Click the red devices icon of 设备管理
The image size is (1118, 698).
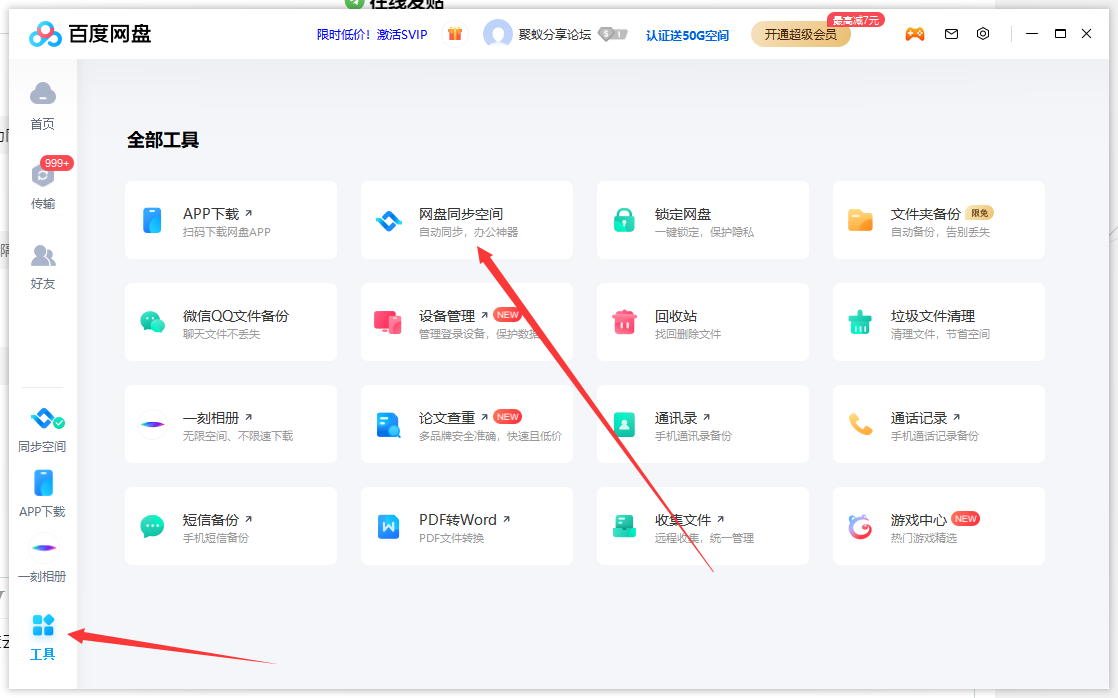(x=388, y=322)
